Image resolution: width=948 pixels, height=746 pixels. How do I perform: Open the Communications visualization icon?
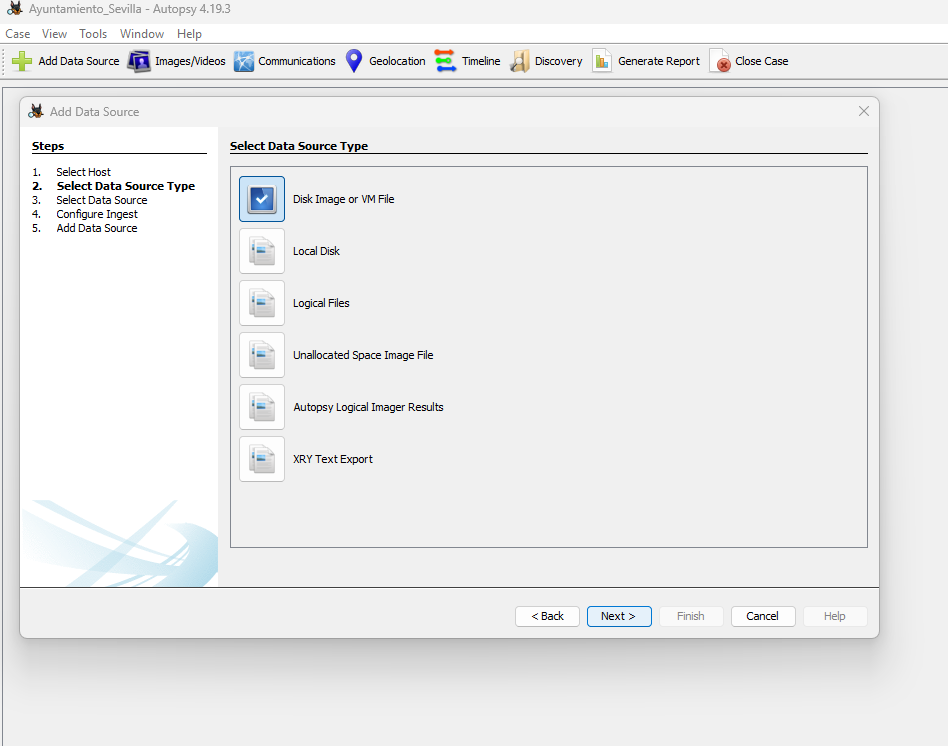tap(244, 61)
